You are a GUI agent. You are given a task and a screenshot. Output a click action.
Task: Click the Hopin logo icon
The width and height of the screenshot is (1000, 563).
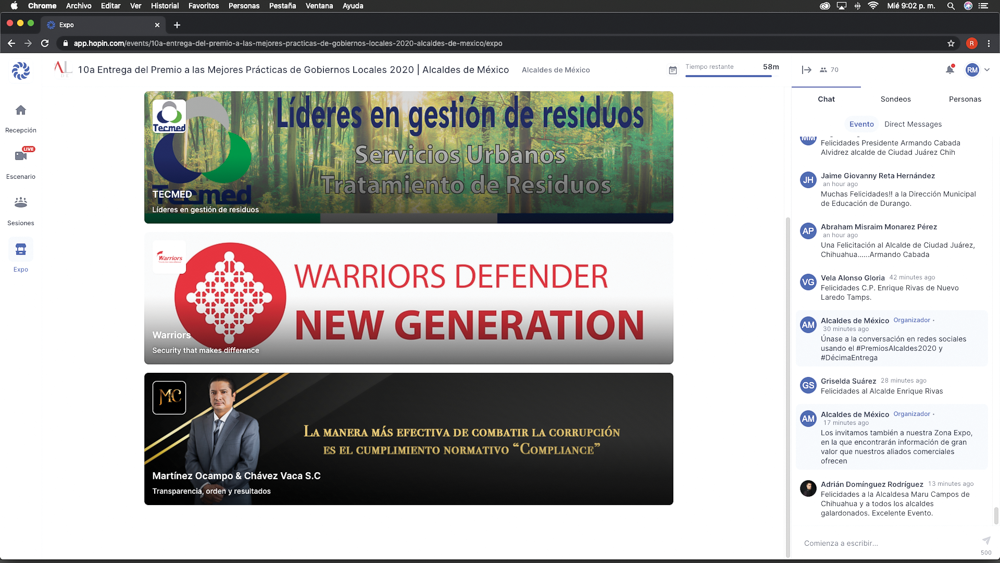[20, 70]
